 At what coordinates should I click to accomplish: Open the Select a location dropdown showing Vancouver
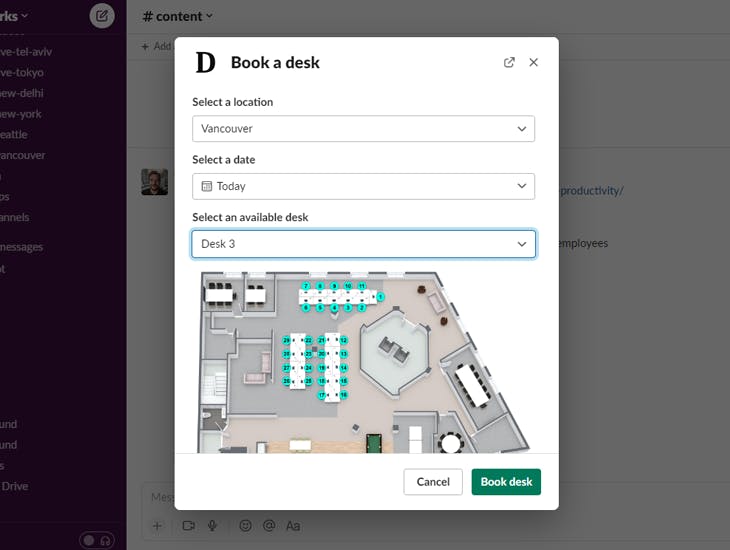point(363,129)
